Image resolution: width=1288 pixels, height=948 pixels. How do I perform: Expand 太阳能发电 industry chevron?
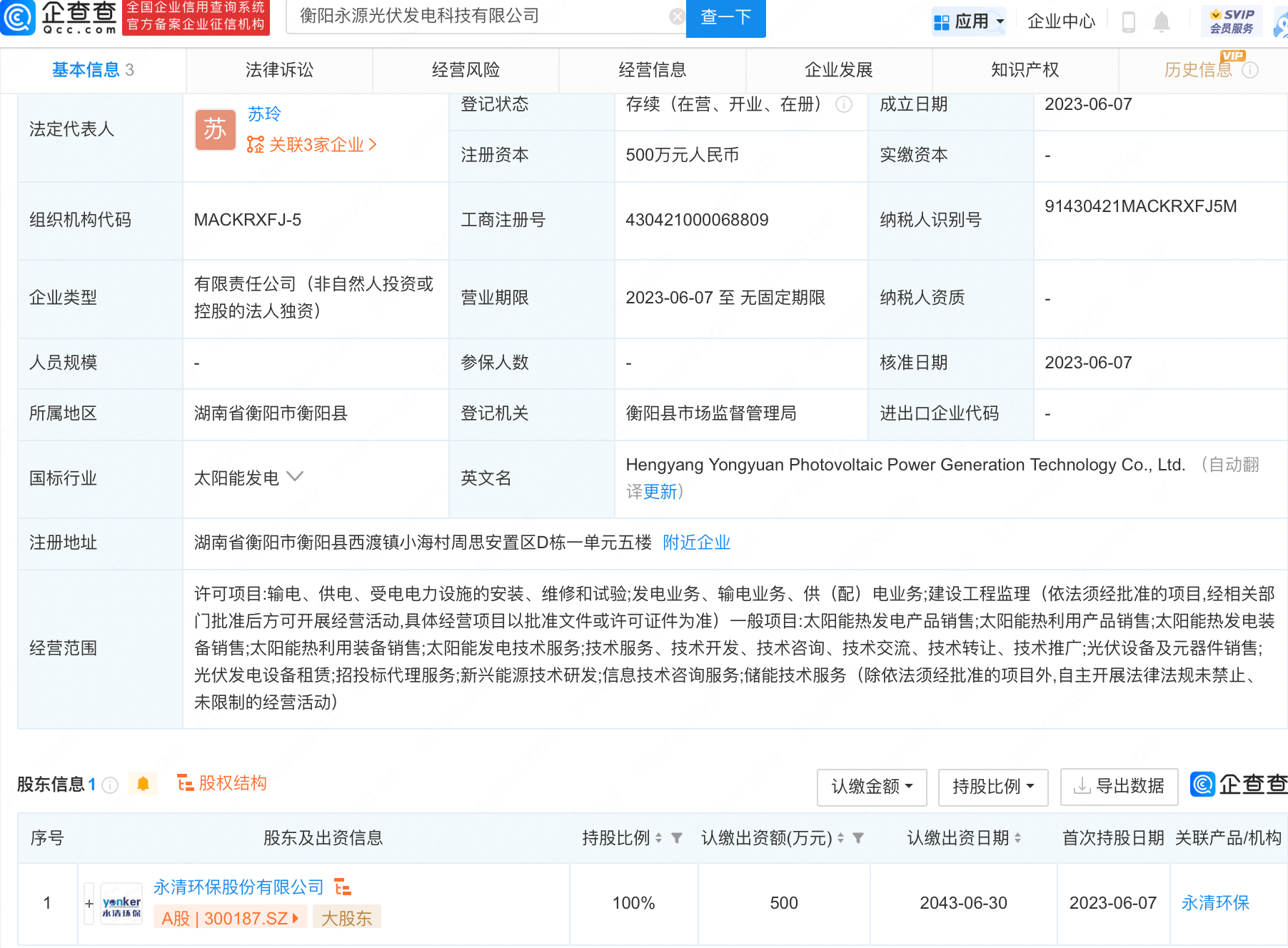click(x=295, y=476)
